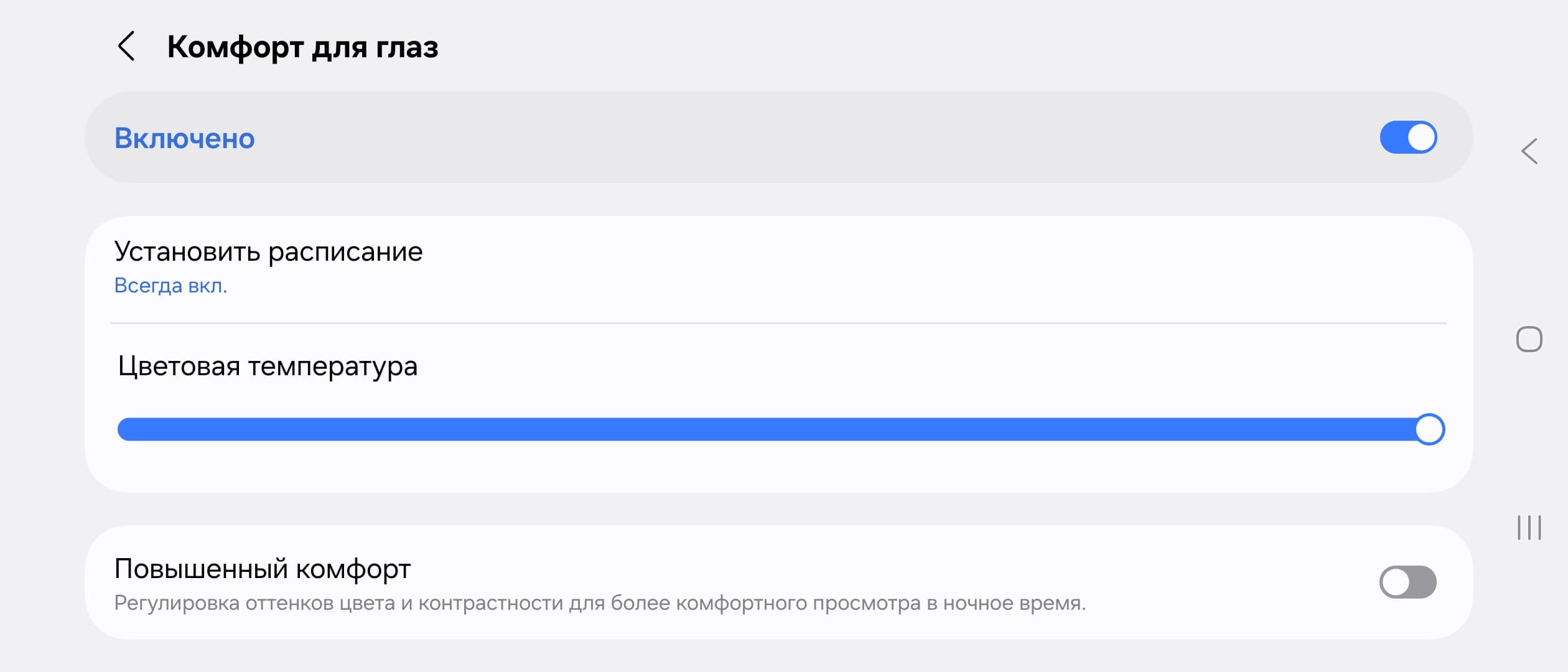
Task: Tap empty space right of "Установить расписание"
Action: (x=933, y=268)
